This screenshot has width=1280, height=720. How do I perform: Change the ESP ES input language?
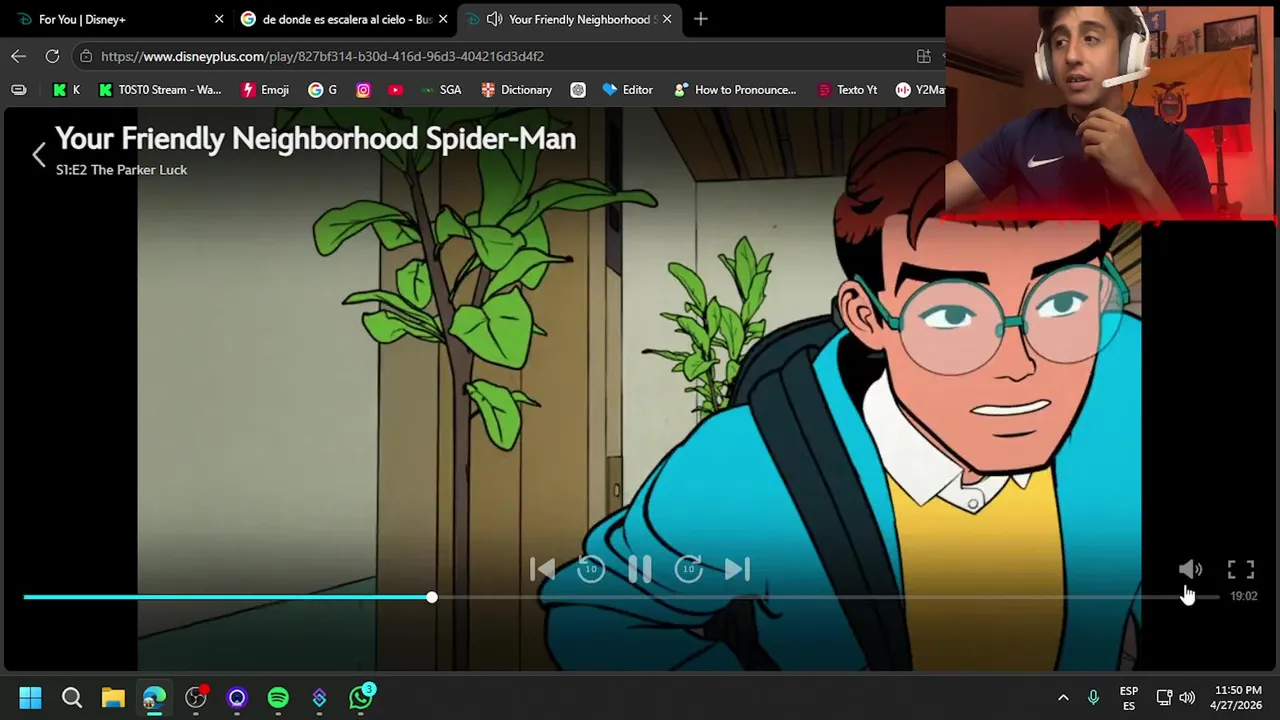[1129, 698]
